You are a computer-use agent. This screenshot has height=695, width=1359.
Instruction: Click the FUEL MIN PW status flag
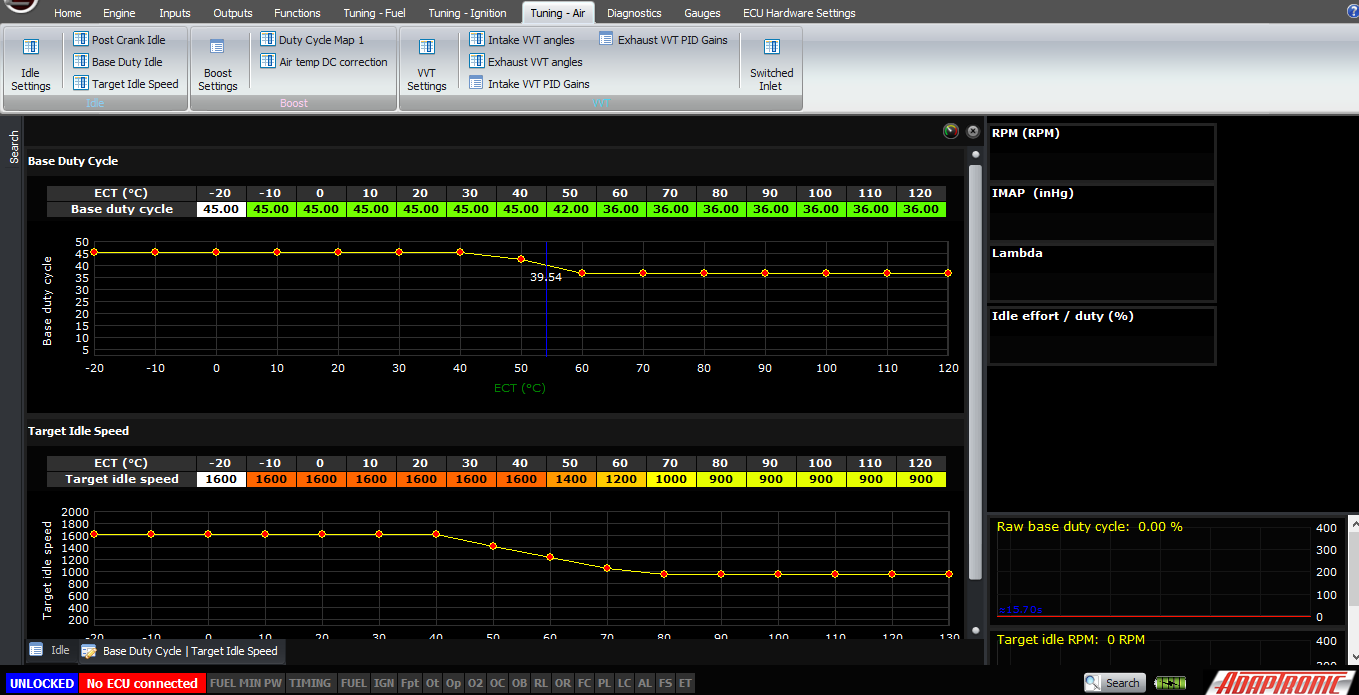pos(246,683)
